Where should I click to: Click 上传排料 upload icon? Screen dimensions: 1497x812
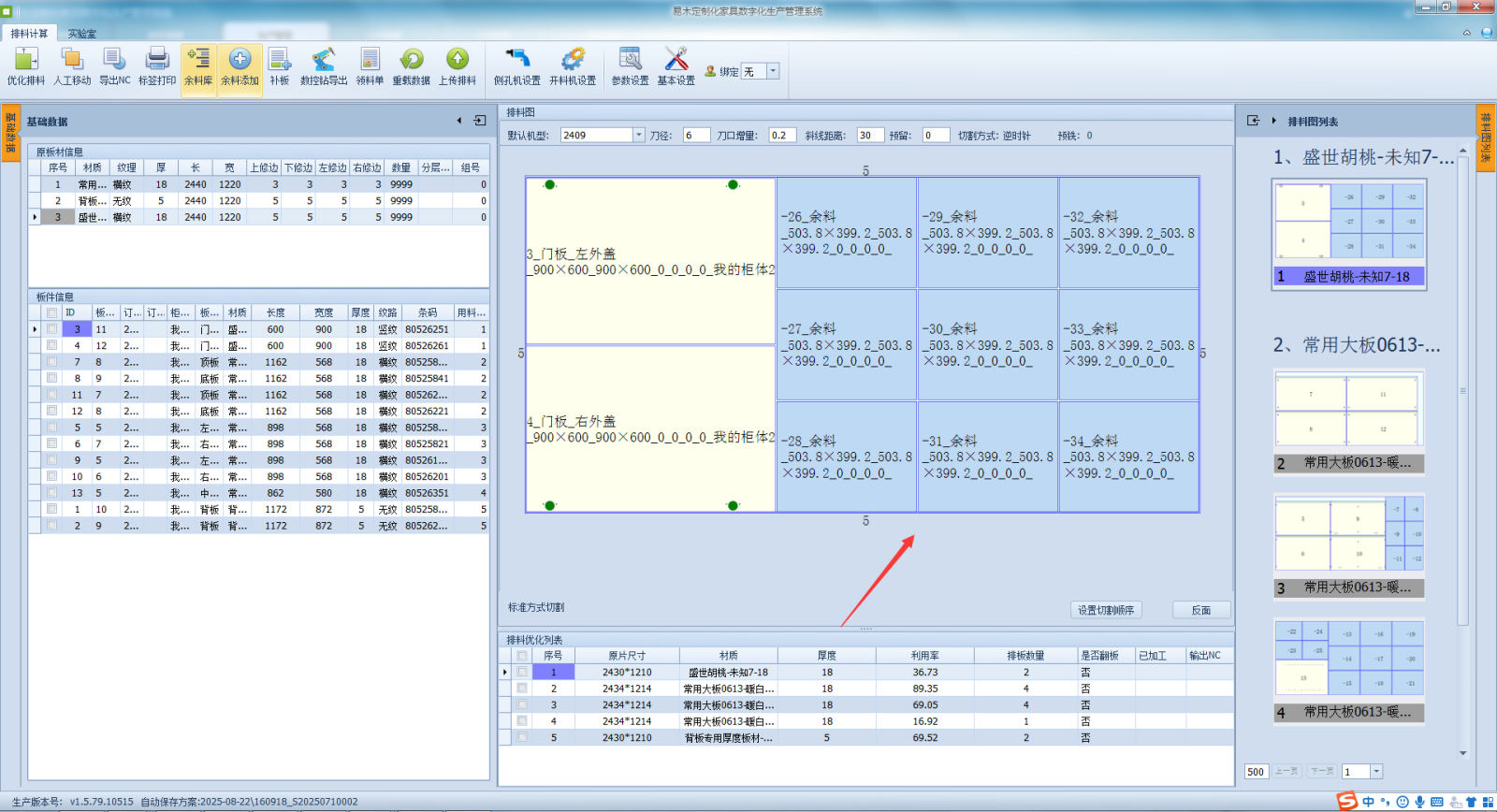point(458,66)
